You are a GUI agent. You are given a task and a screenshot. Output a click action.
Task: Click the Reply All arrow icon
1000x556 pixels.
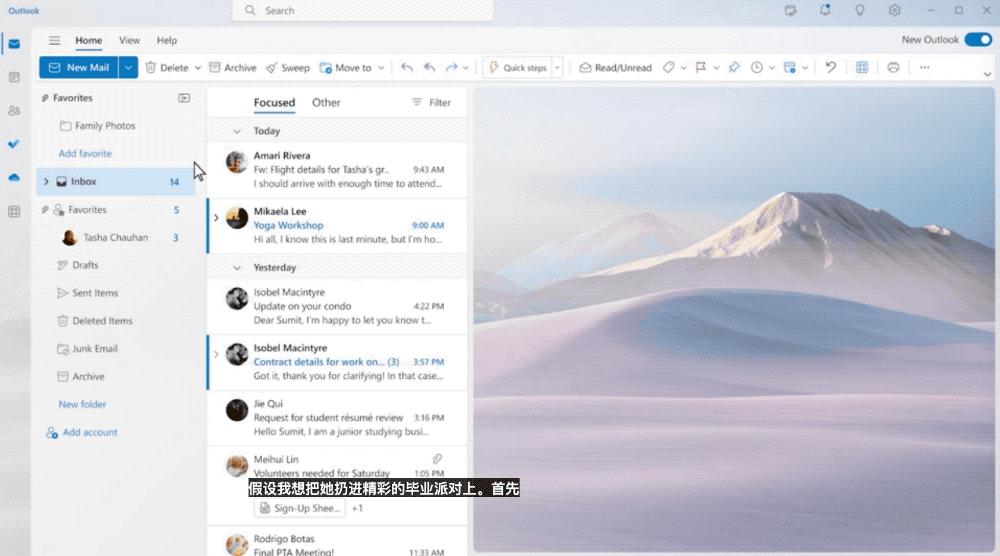pyautogui.click(x=429, y=68)
